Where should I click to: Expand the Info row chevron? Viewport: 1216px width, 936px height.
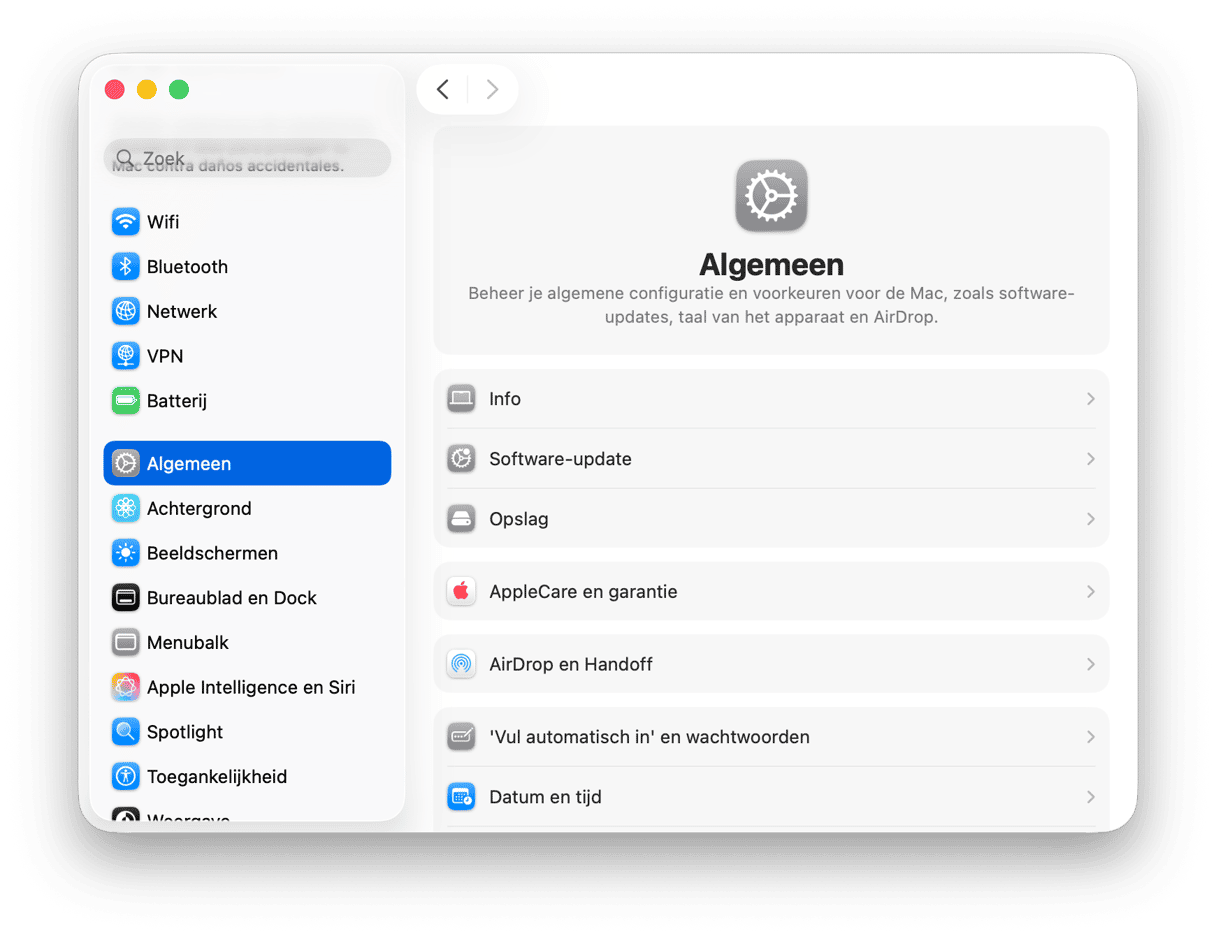(x=1090, y=399)
